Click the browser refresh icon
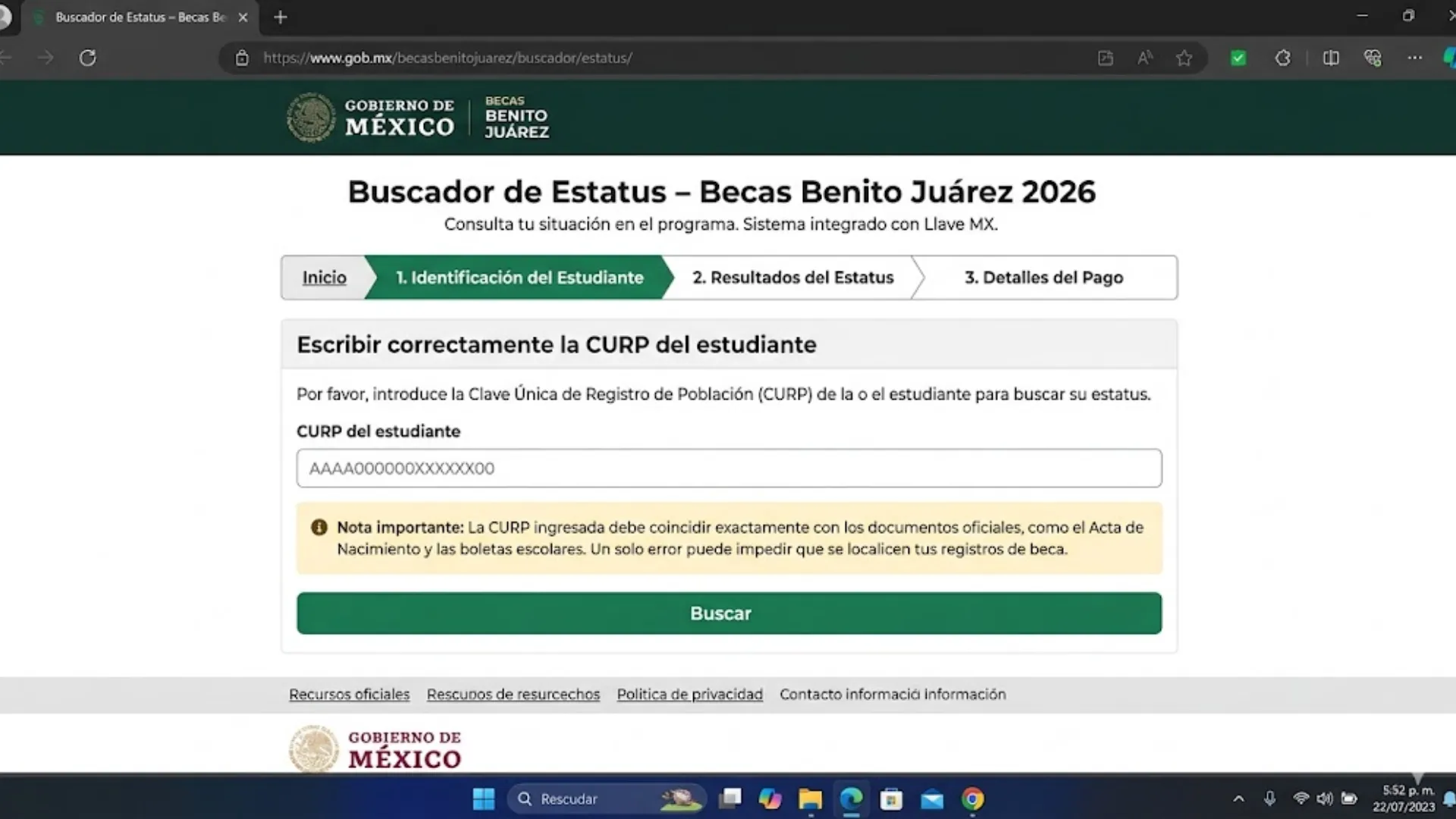The image size is (1456, 819). 88,58
